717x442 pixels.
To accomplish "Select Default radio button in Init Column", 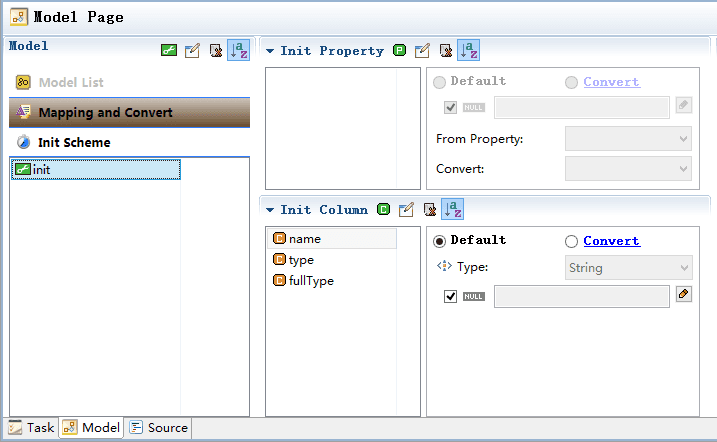I will coord(439,241).
